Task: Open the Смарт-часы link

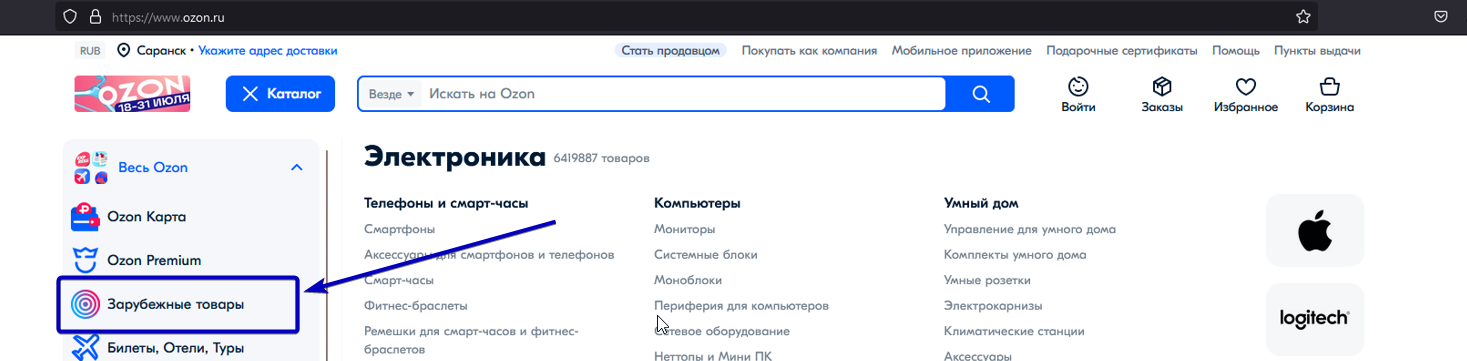Action: [x=399, y=280]
